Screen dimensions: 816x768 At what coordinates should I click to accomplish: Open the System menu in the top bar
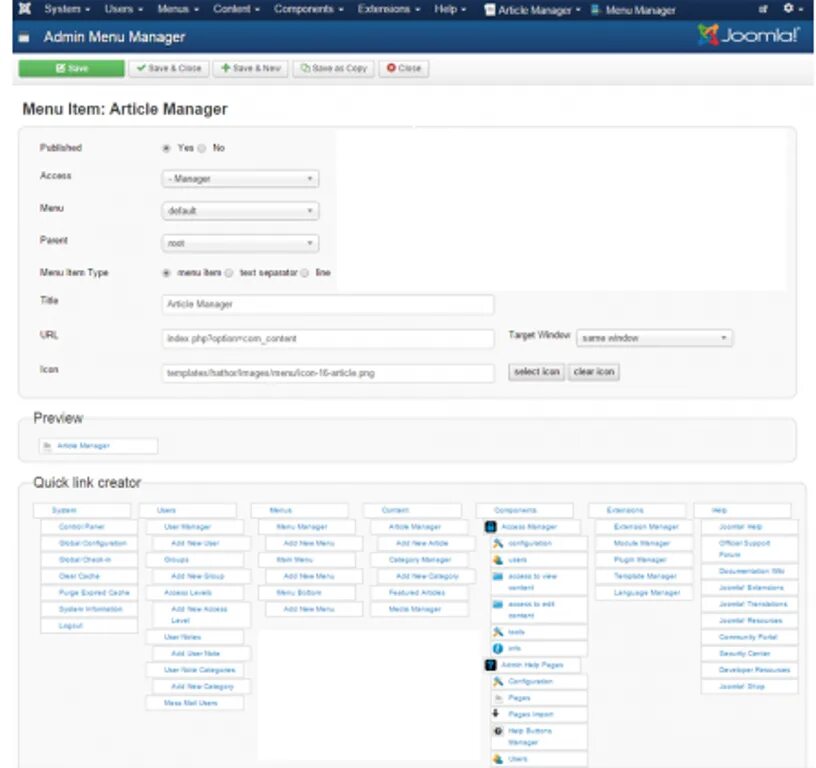tap(67, 9)
